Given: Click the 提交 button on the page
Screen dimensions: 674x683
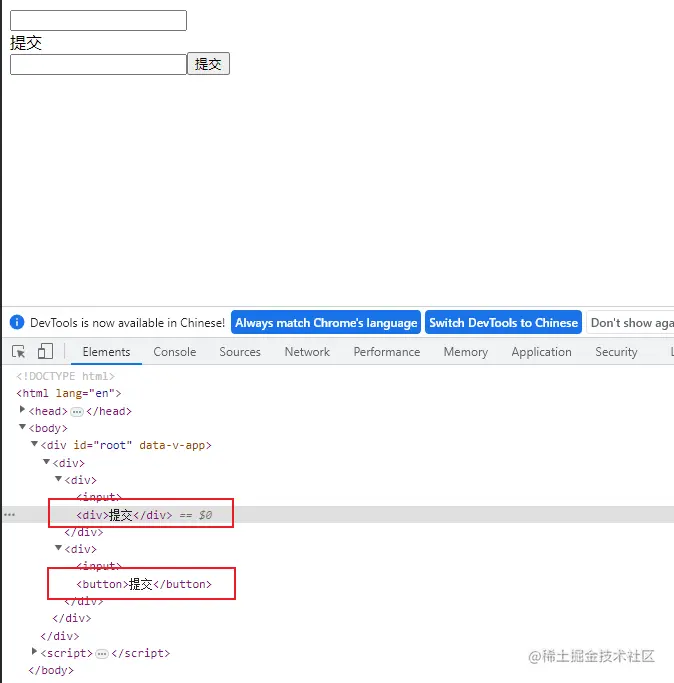Looking at the screenshot, I should [208, 64].
